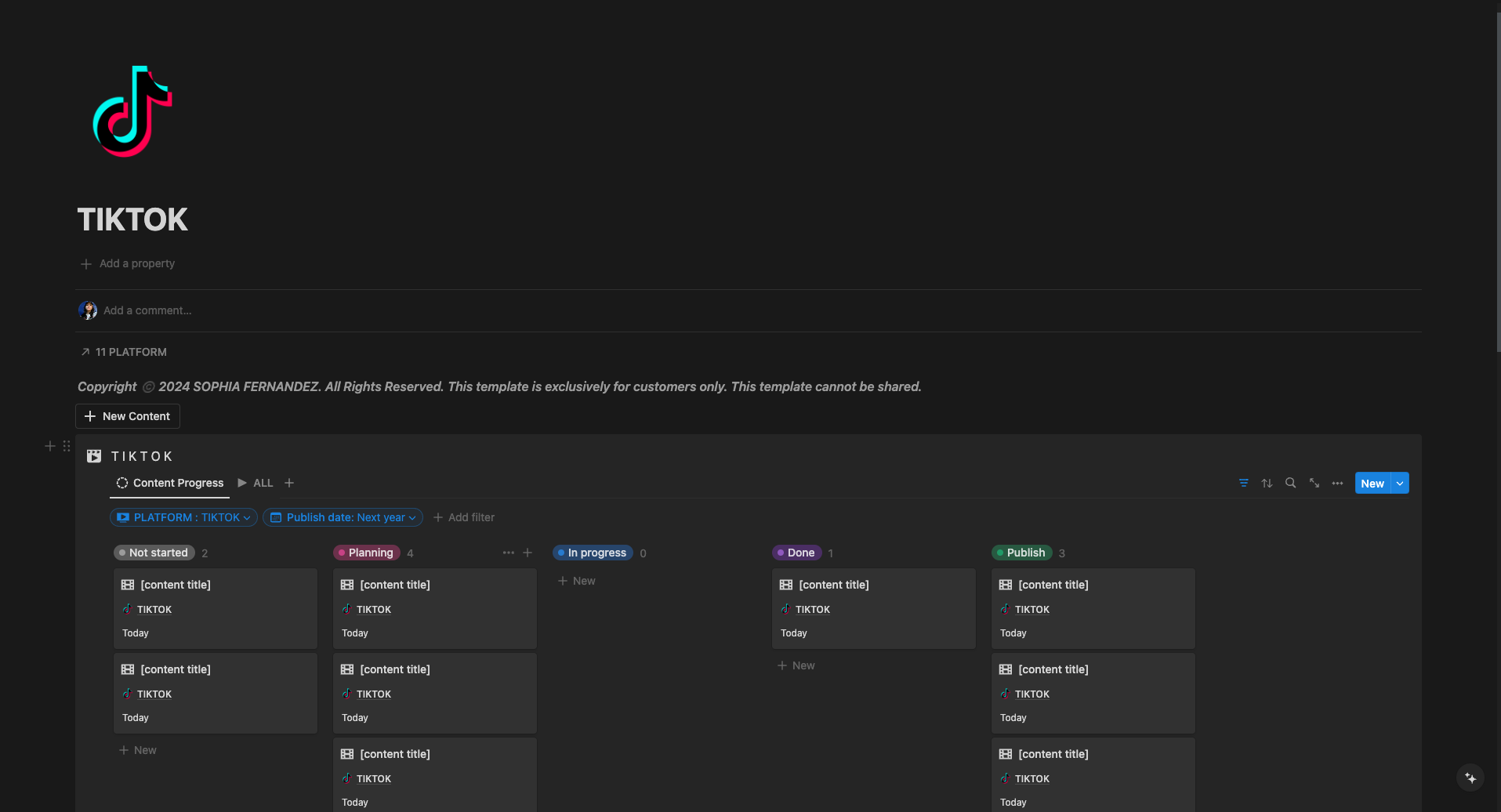Open the user avatar beside the comment field
The height and width of the screenshot is (812, 1501).
[x=88, y=310]
